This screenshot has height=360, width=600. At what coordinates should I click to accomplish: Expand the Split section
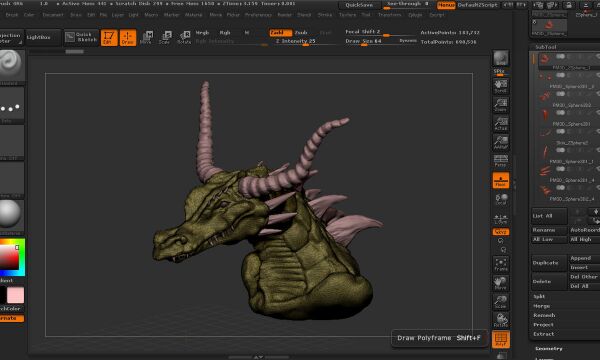tap(539, 296)
